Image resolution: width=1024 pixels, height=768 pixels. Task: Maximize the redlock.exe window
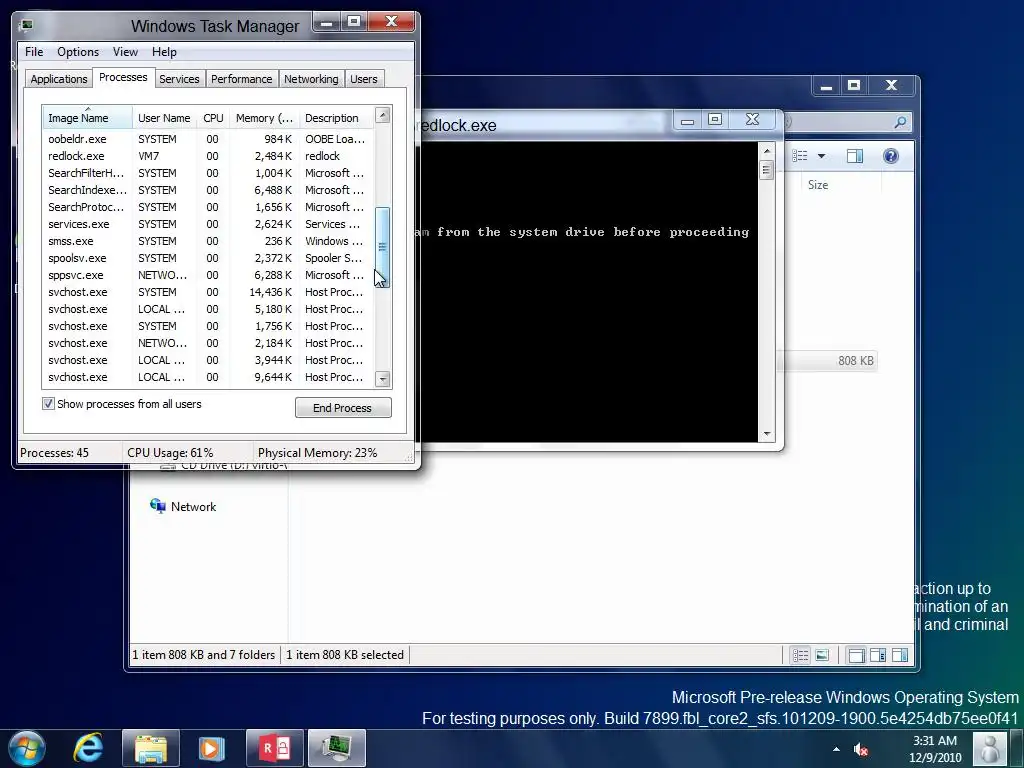tap(715, 120)
